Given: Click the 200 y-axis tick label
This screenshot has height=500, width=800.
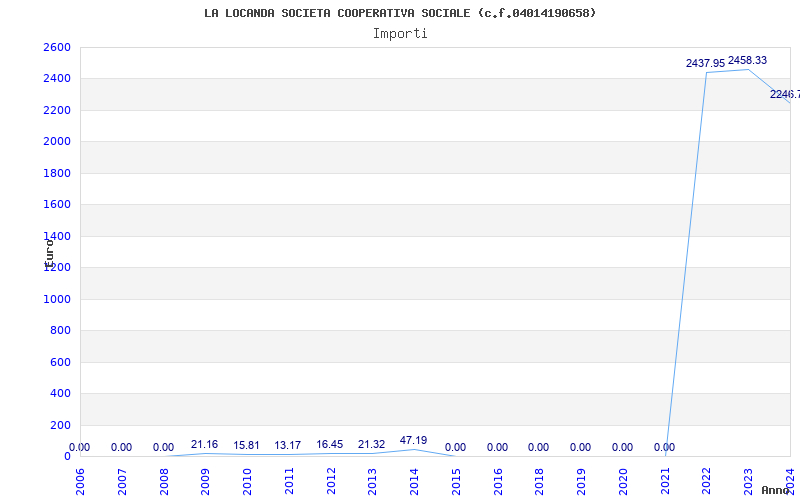Looking at the screenshot, I should [x=60, y=426].
